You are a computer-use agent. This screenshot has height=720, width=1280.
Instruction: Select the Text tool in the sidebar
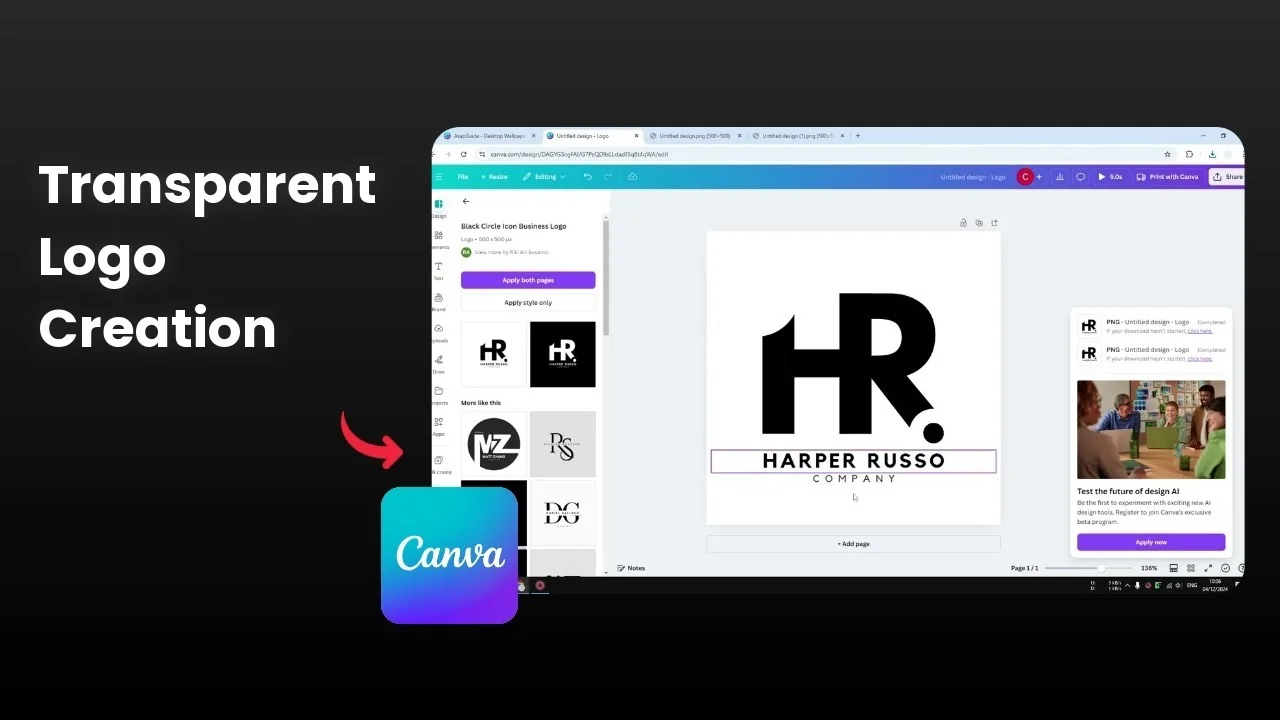(438, 270)
